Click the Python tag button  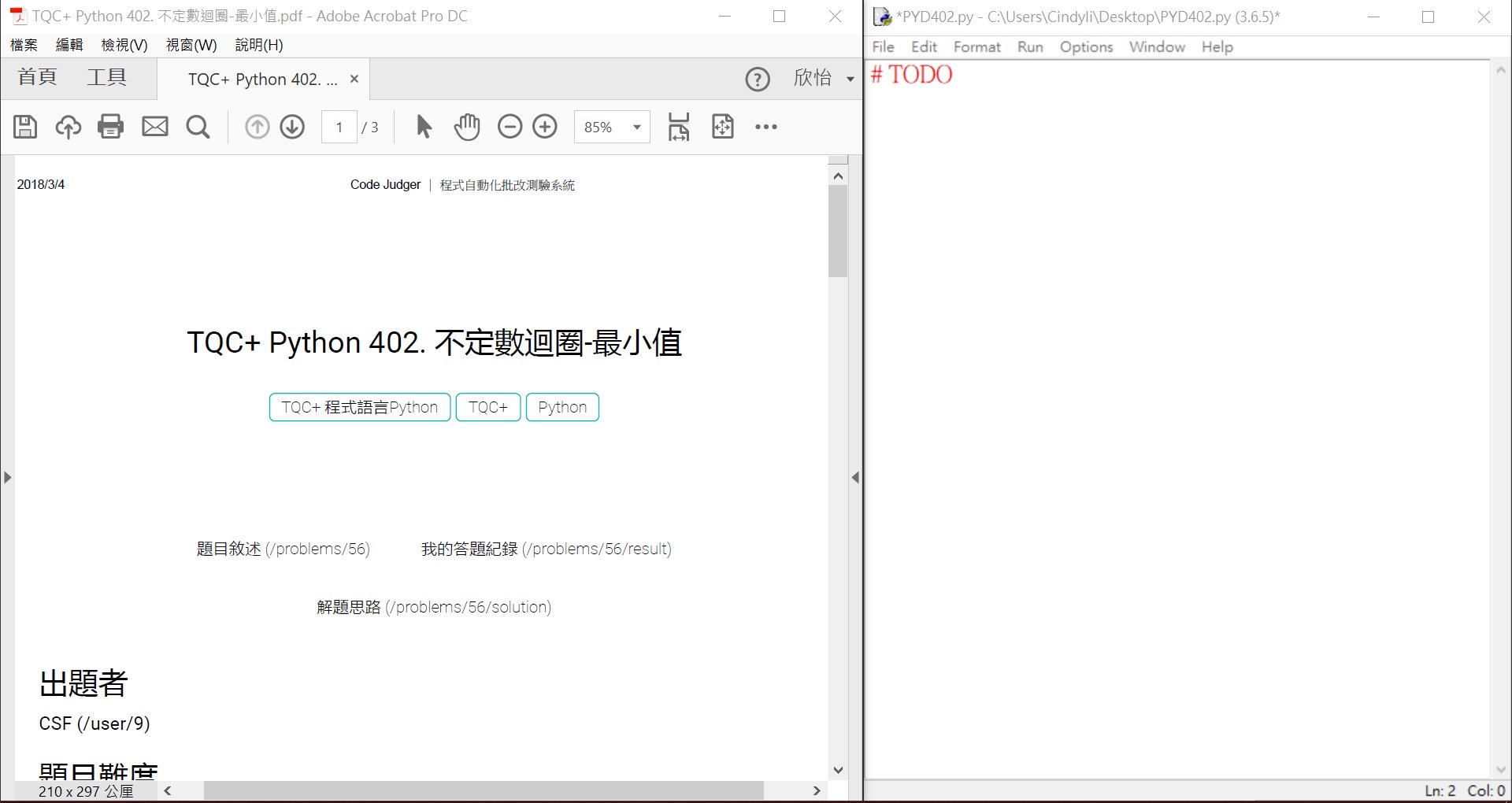click(x=562, y=407)
